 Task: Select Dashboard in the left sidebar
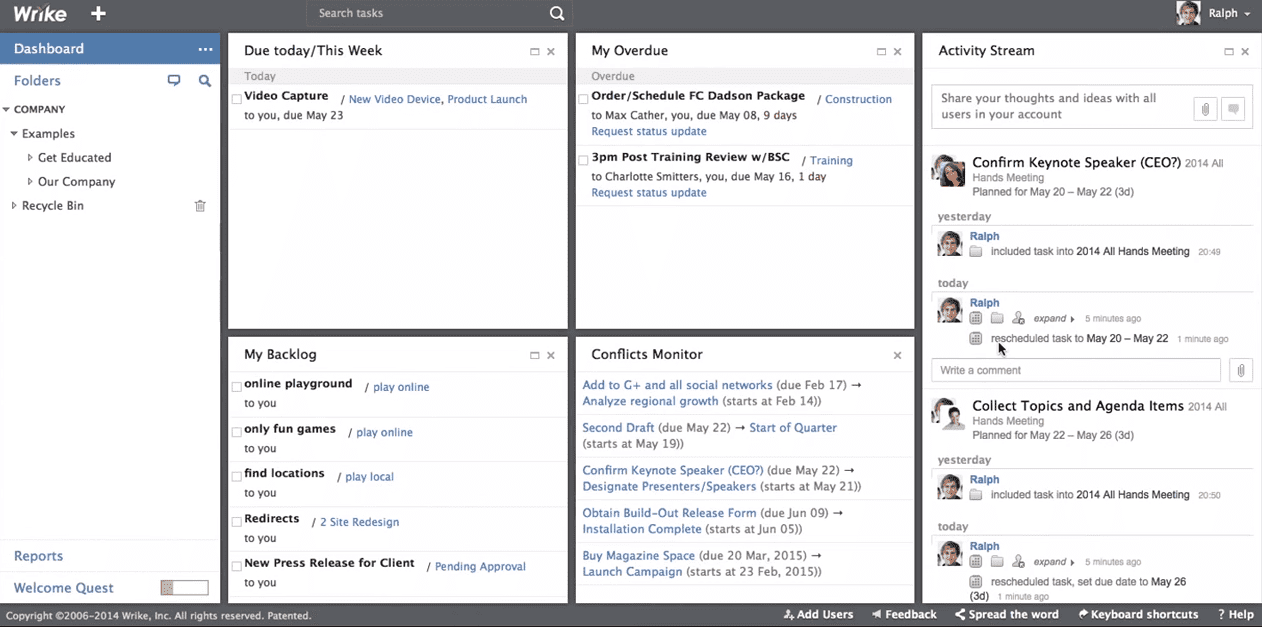[x=49, y=49]
